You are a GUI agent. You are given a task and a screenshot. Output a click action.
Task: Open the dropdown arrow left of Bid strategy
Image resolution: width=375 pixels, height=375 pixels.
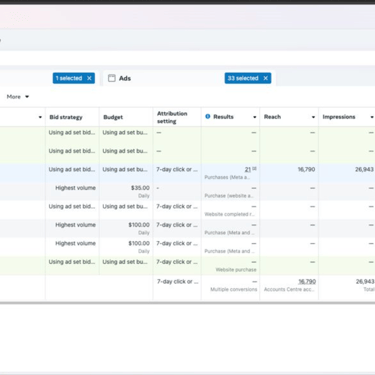tap(40, 117)
